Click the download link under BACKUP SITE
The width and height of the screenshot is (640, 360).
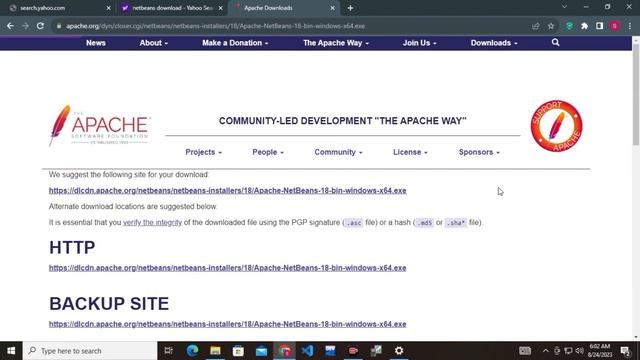pyautogui.click(x=227, y=324)
